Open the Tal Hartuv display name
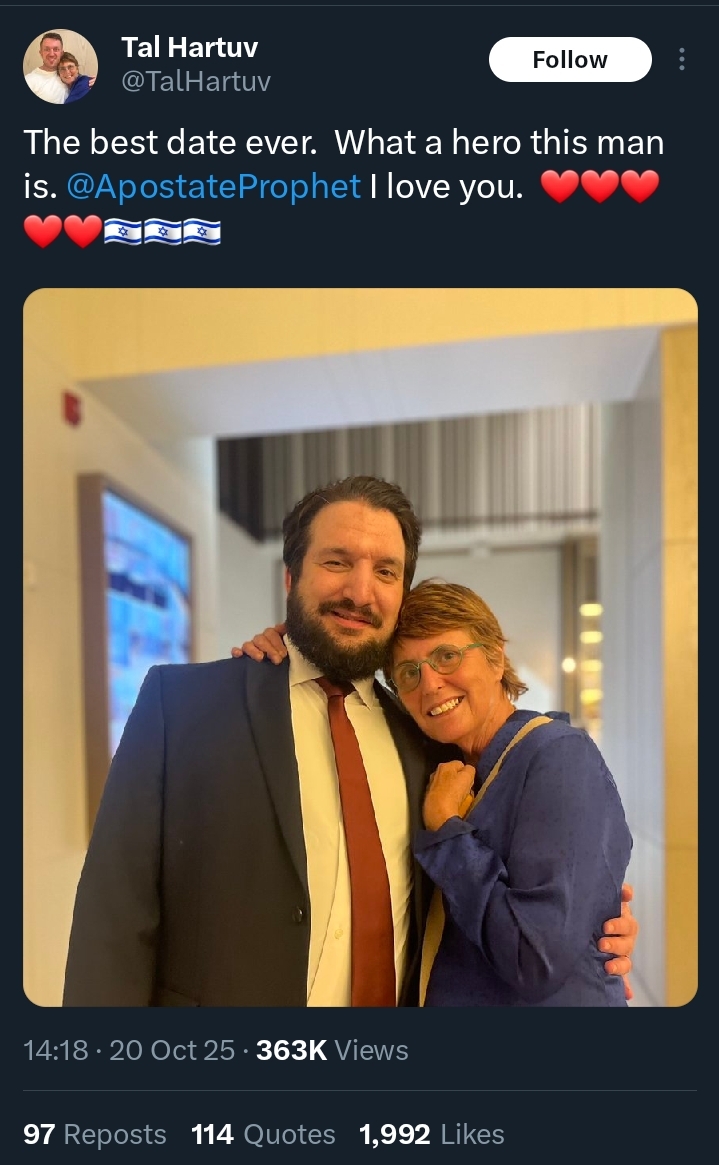Screen dimensions: 719x1165 (x=189, y=47)
